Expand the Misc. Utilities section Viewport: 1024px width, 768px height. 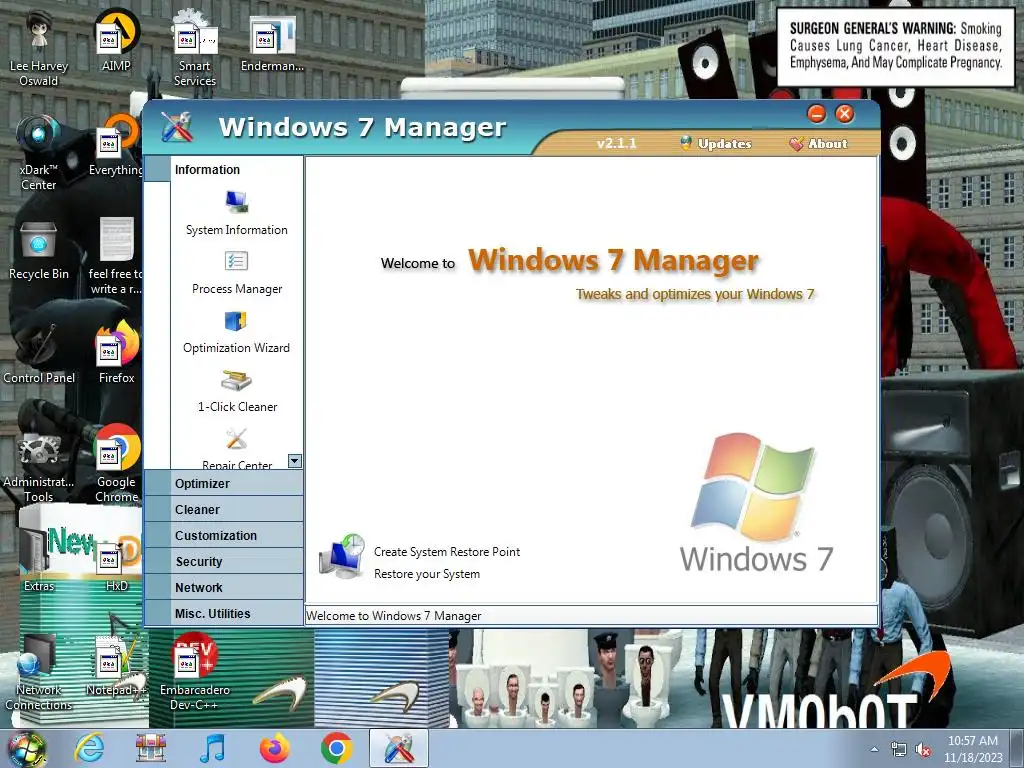(223, 614)
